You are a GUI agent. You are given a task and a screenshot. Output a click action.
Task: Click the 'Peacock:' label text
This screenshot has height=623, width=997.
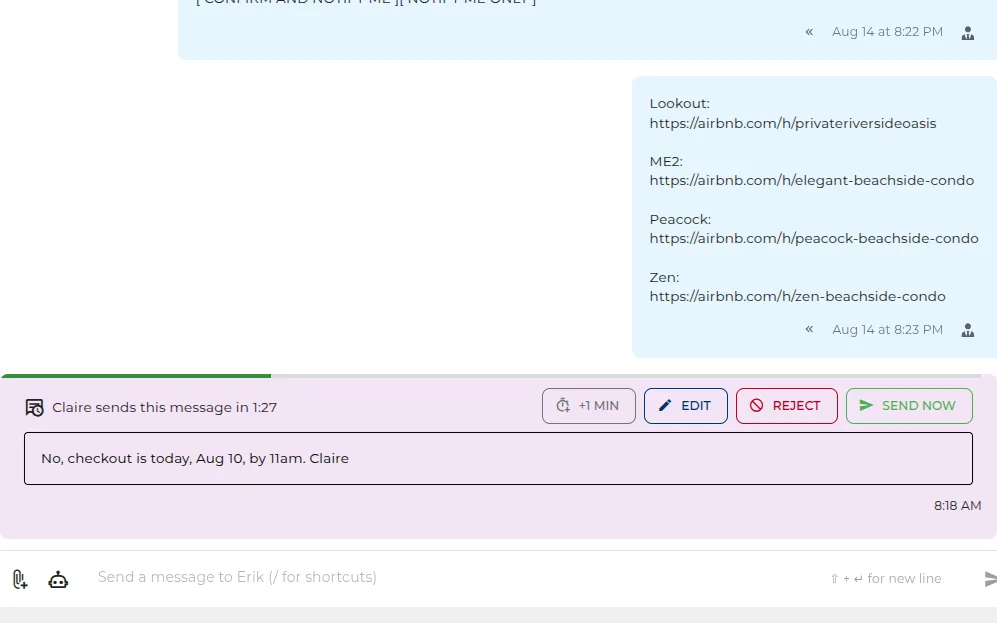680,219
